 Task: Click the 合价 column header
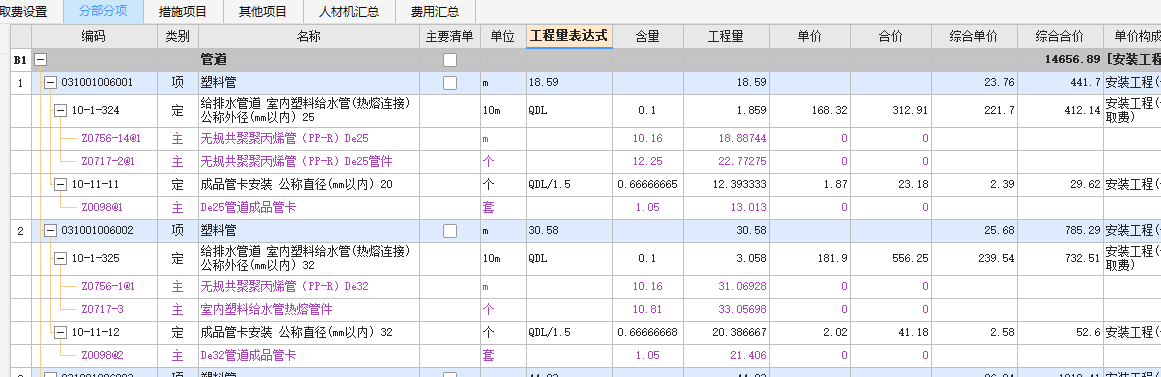tap(890, 36)
